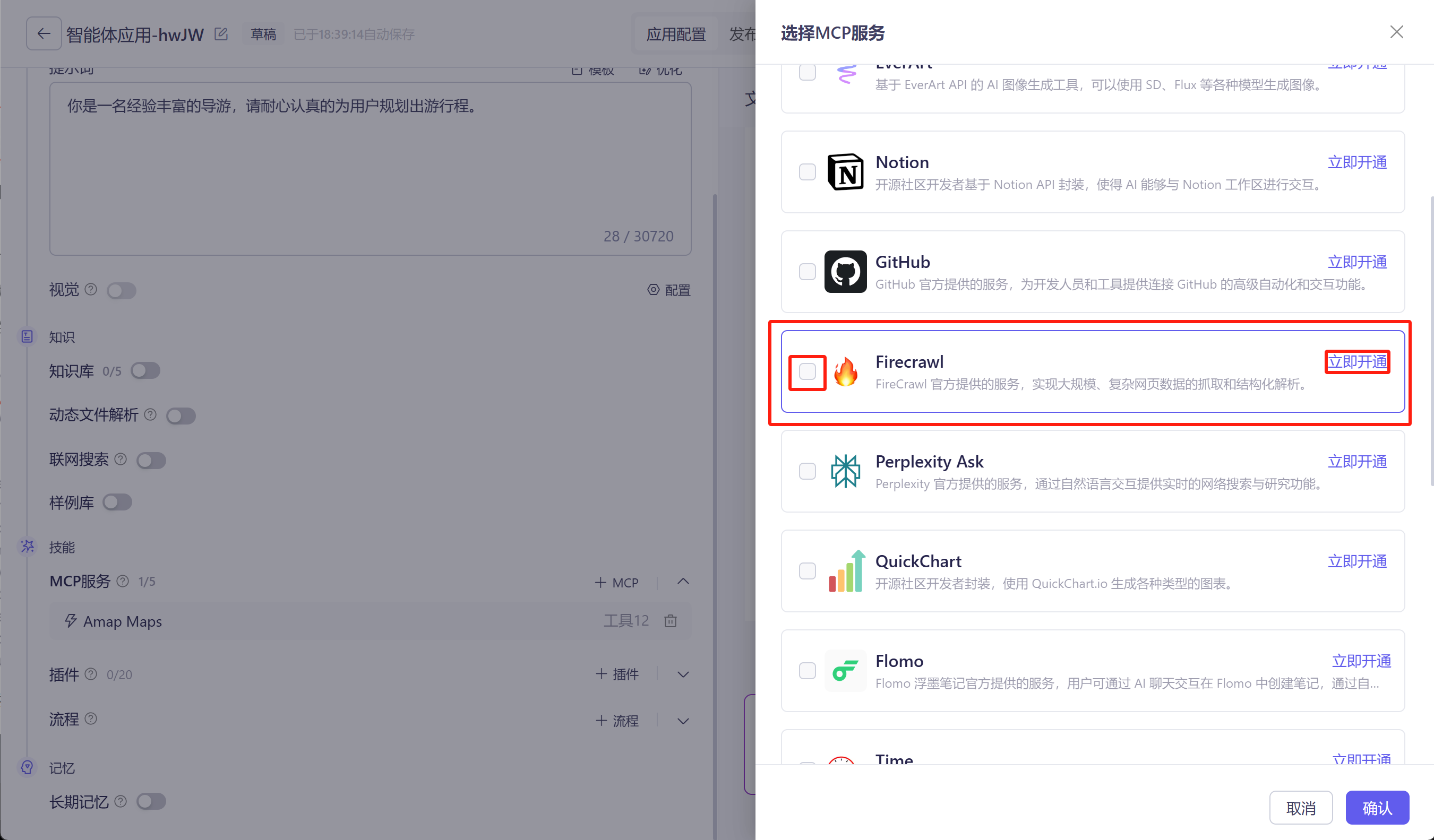Image resolution: width=1434 pixels, height=840 pixels.
Task: Close the 选择MCP服务 panel
Action: click(x=1396, y=32)
